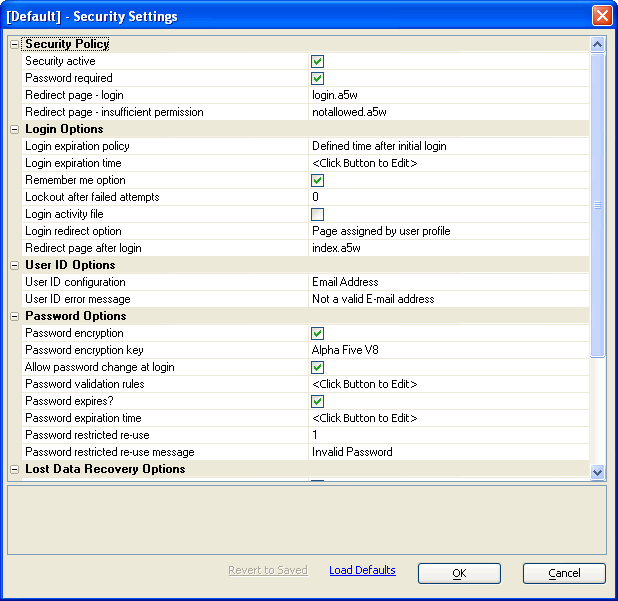Select the Password encryption key label
Screen dimensions: 618x601
click(84, 350)
